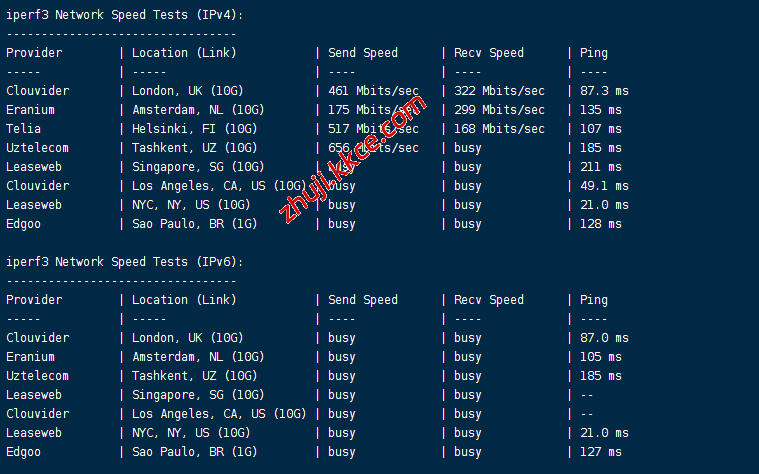Image resolution: width=759 pixels, height=474 pixels.
Task: Click the 211 ms ping value
Action: 600,167
